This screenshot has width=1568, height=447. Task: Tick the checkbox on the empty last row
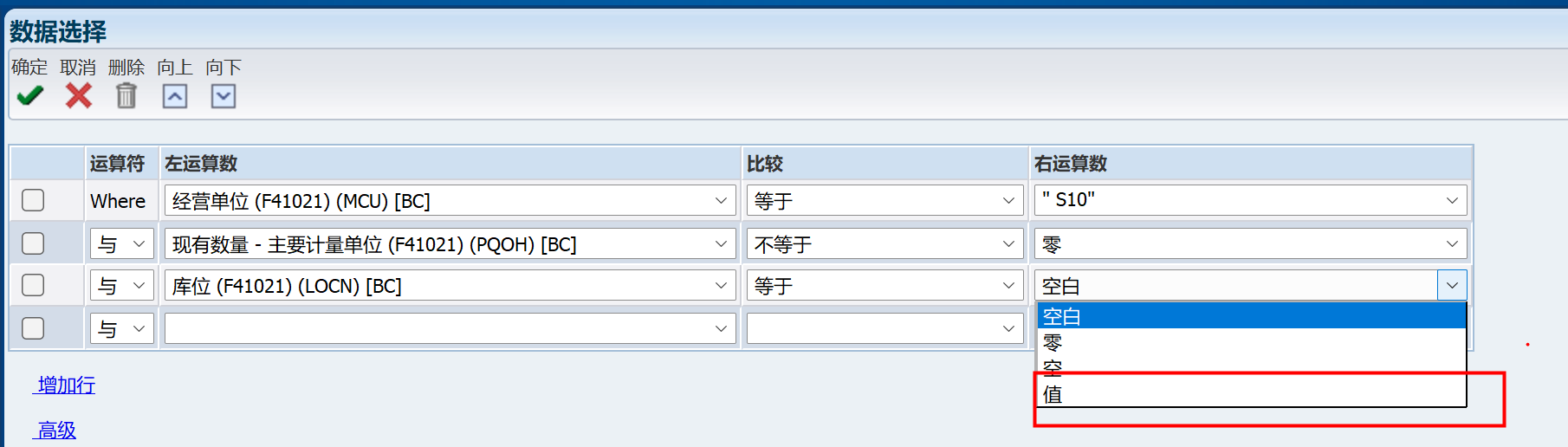click(33, 328)
